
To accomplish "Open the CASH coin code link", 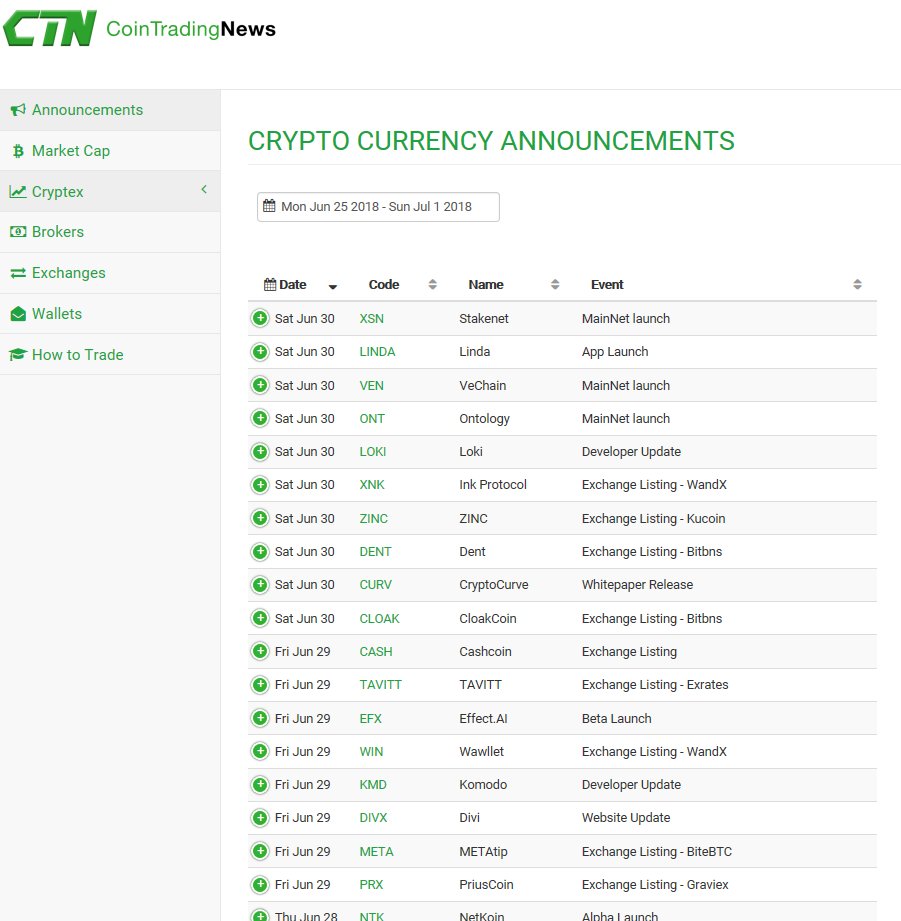I will 376,651.
